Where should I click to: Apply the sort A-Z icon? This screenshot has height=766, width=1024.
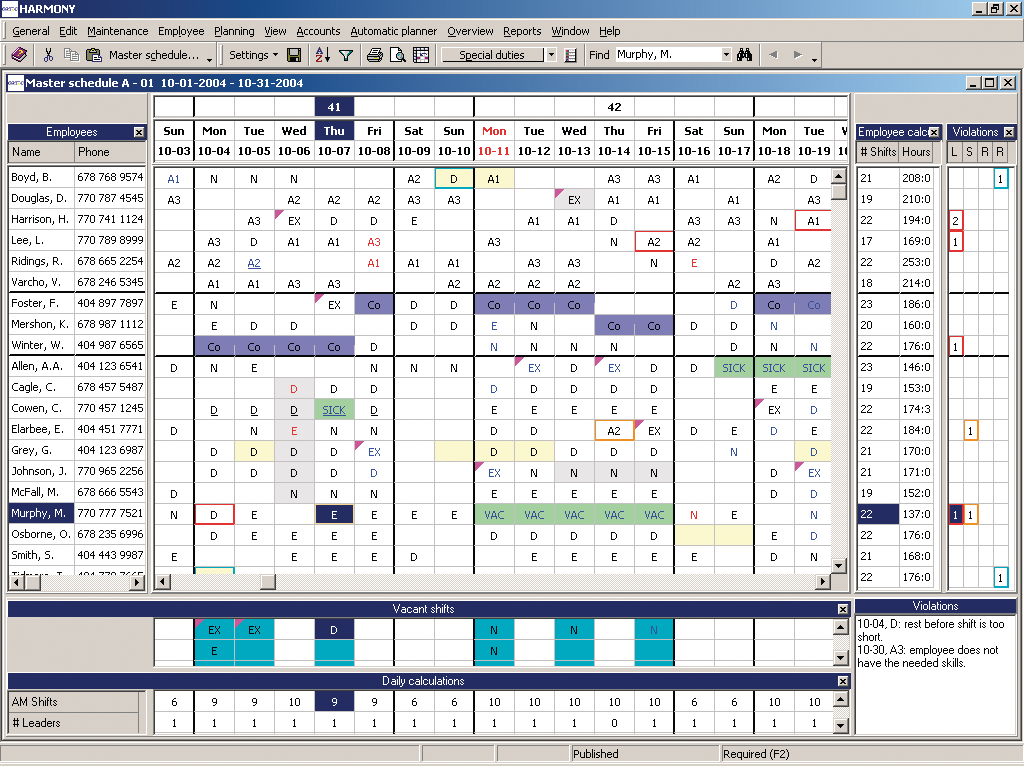click(x=321, y=55)
